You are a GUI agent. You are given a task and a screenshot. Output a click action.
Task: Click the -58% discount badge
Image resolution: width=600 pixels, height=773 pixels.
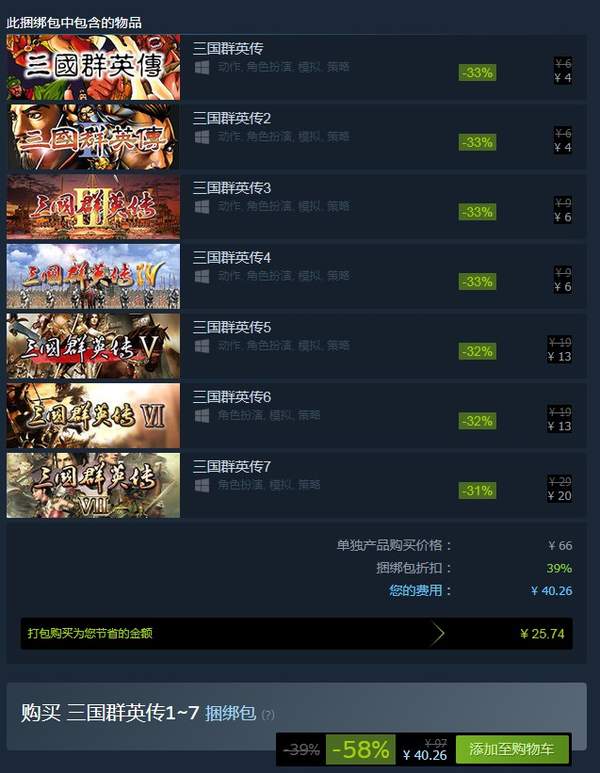click(361, 750)
